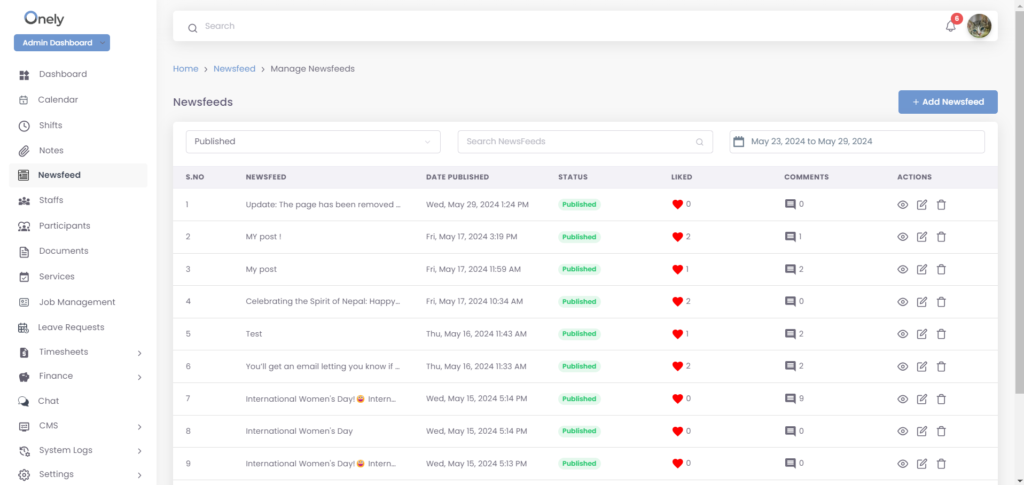The width and height of the screenshot is (1024, 485).
Task: Click the calendar icon in date range field
Action: [739, 142]
